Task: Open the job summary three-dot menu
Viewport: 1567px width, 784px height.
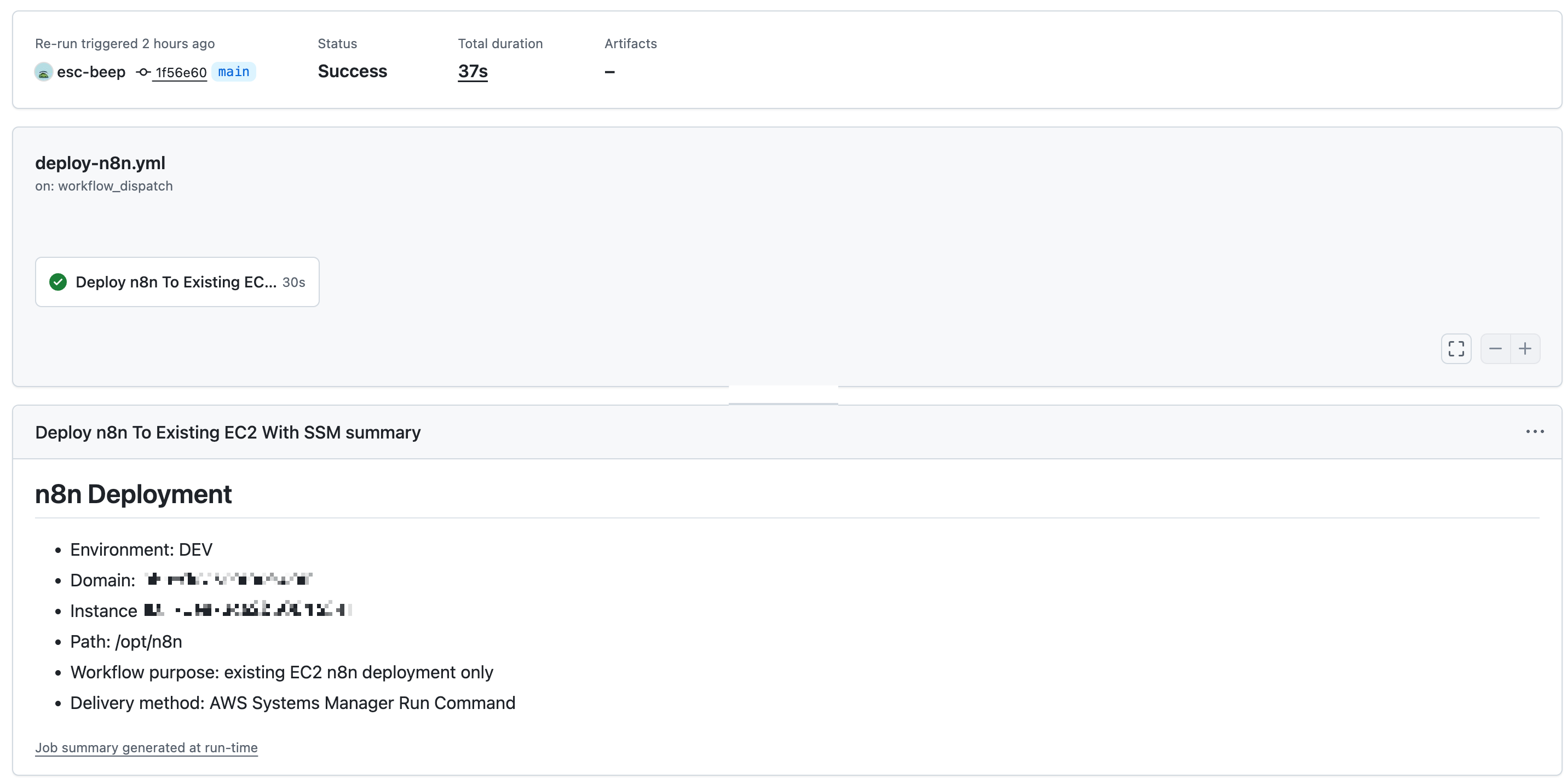Action: (1535, 431)
